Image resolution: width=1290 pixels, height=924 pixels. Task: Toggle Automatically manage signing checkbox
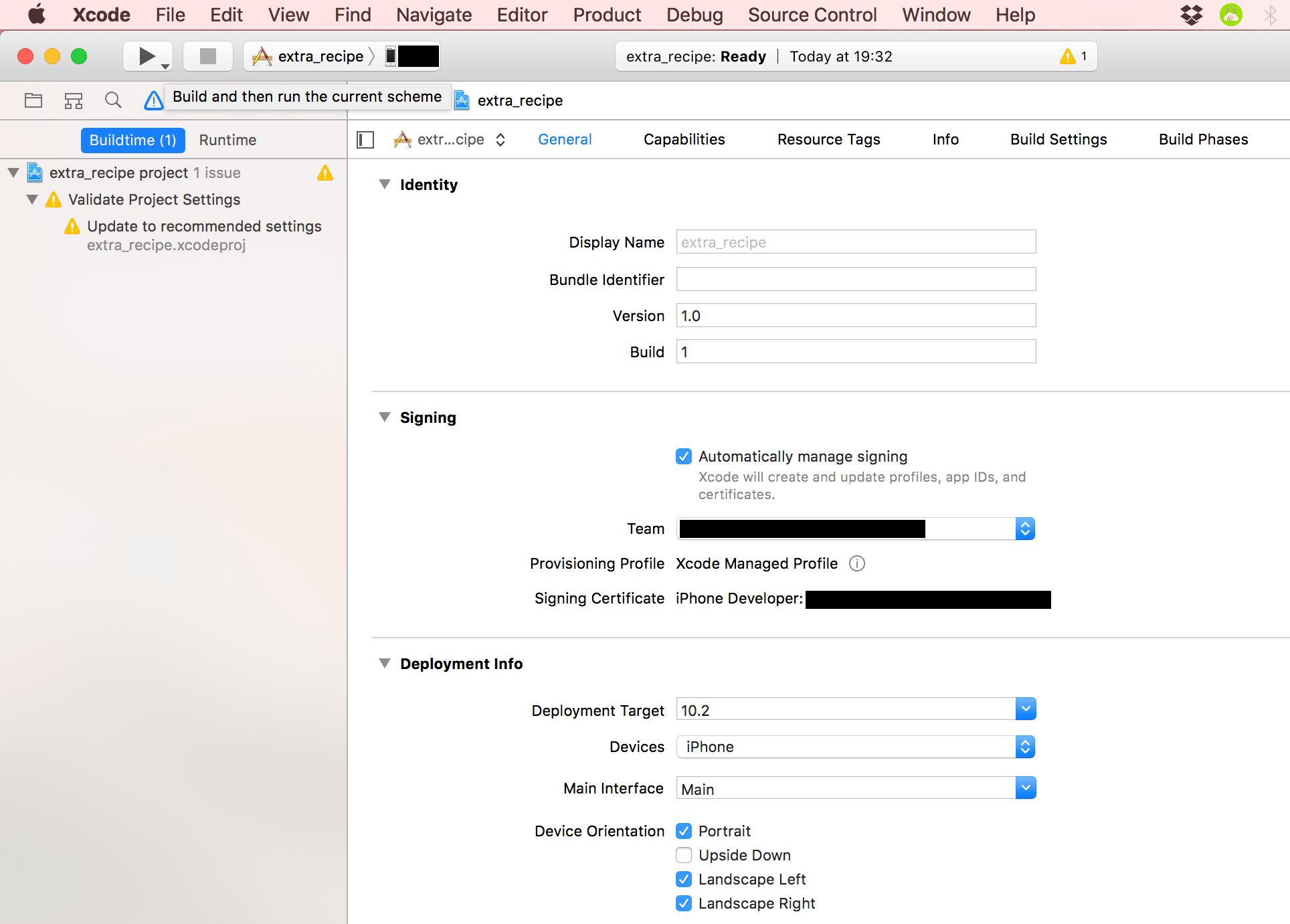click(684, 456)
